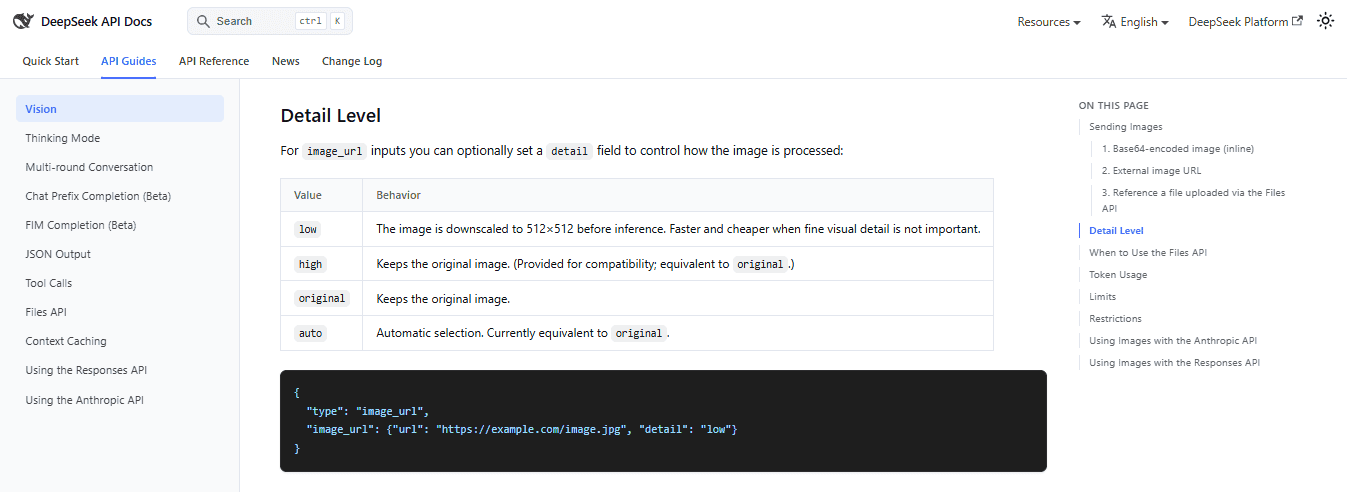Click the language translate icon
Viewport: 1347px width, 492px height.
tap(1108, 21)
